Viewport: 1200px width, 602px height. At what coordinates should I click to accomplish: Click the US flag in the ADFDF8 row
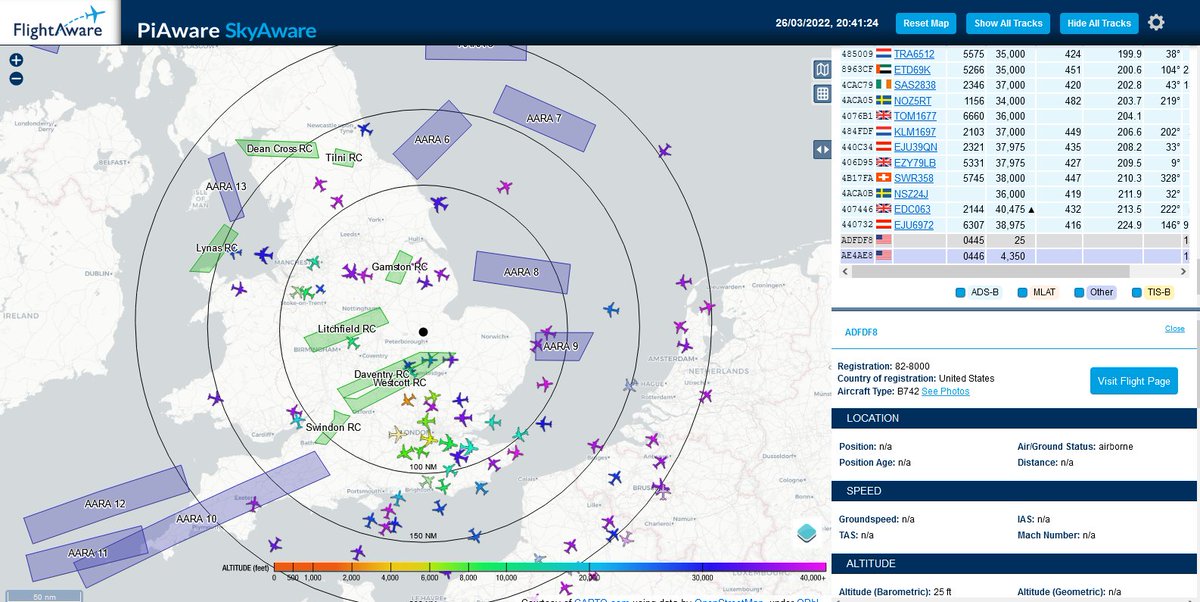884,240
